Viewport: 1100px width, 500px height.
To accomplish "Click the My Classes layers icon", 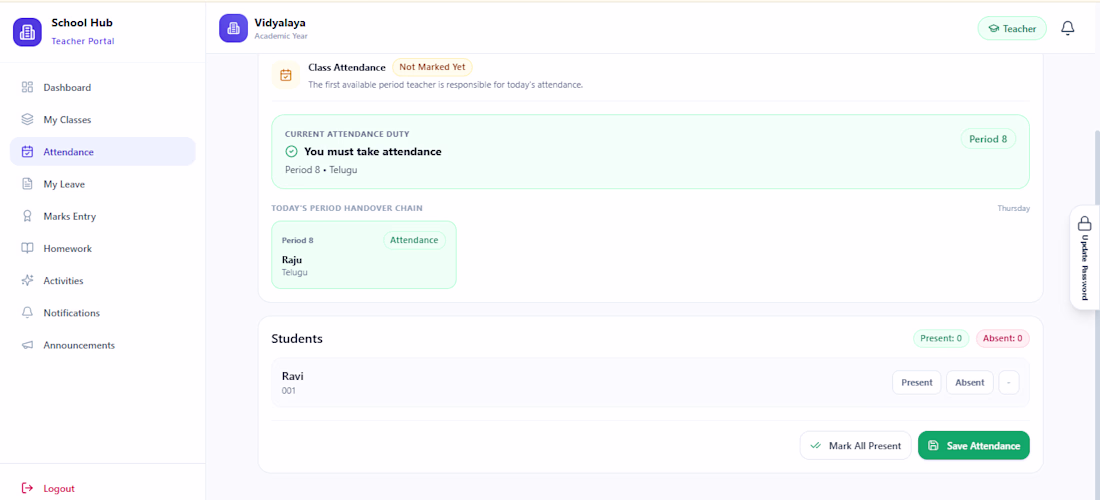I will [27, 120].
